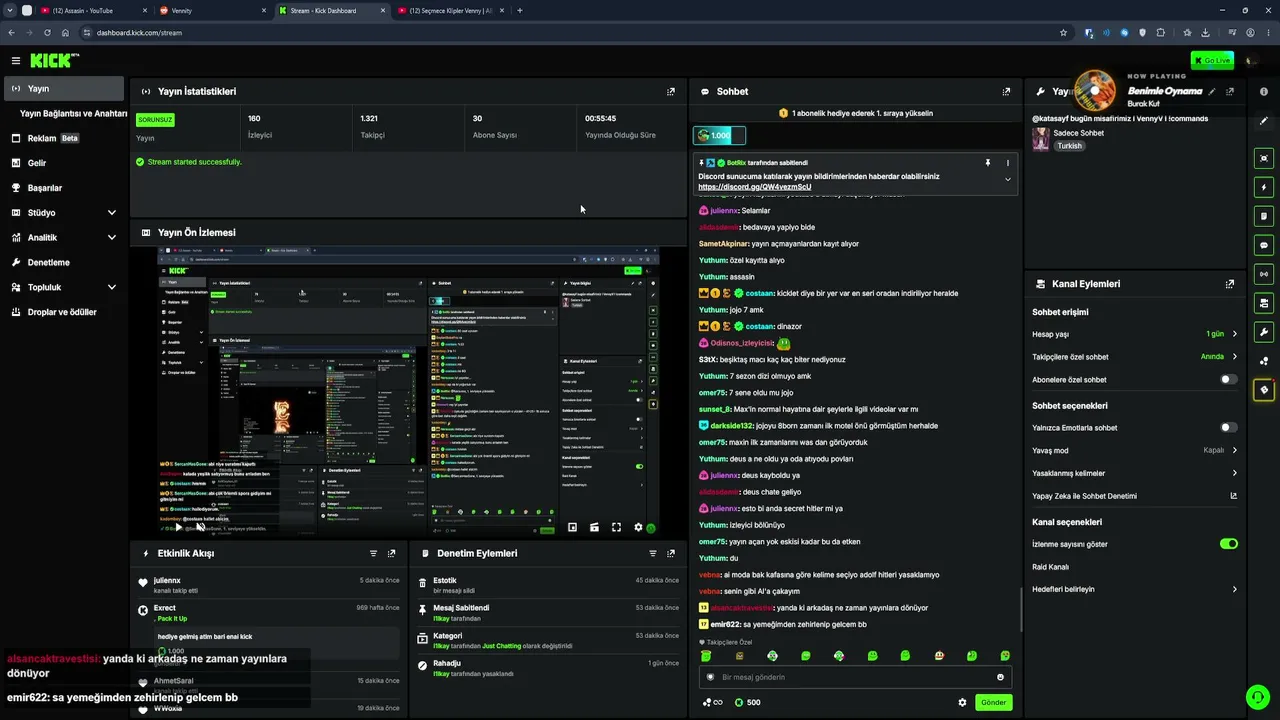Expand the Stüdyo sidebar section
The height and width of the screenshot is (720, 1280).
point(111,213)
